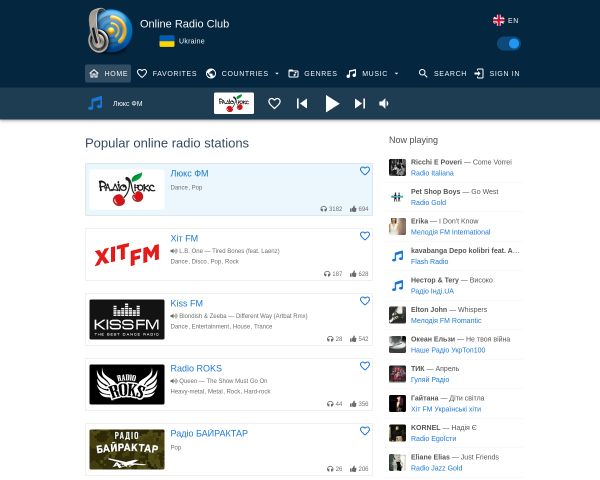Open the Countries menu
The width and height of the screenshot is (600, 480).
pos(237,73)
